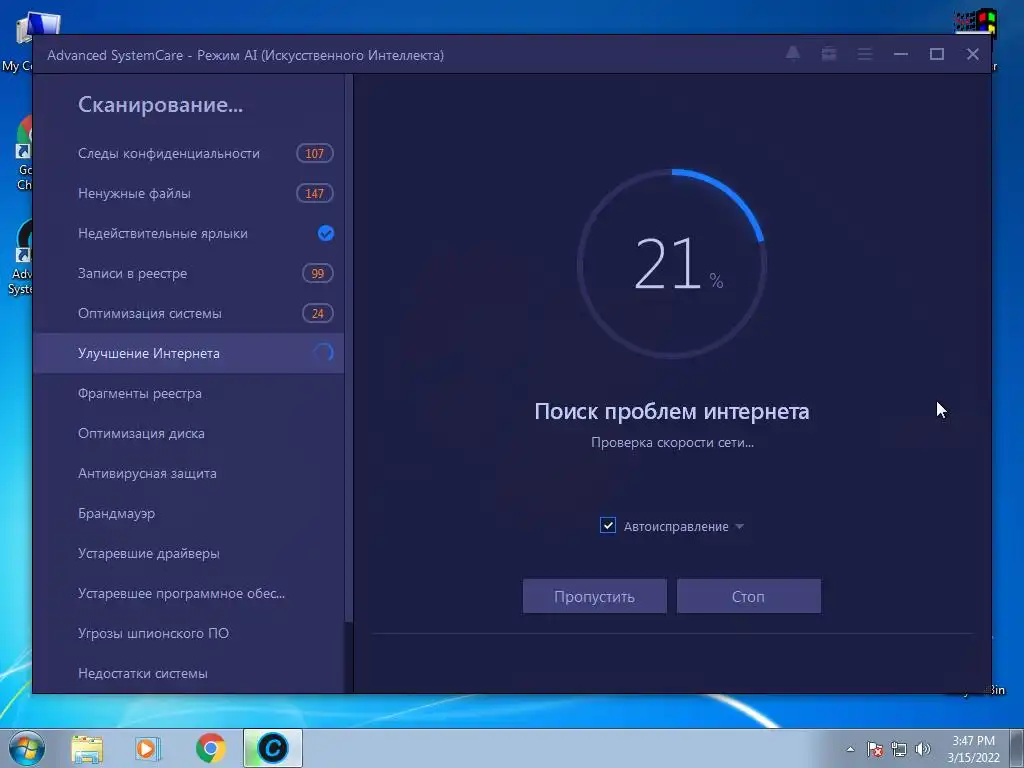Click the blue checkmark for invalid shortcuts
This screenshot has height=768, width=1024.
(325, 233)
